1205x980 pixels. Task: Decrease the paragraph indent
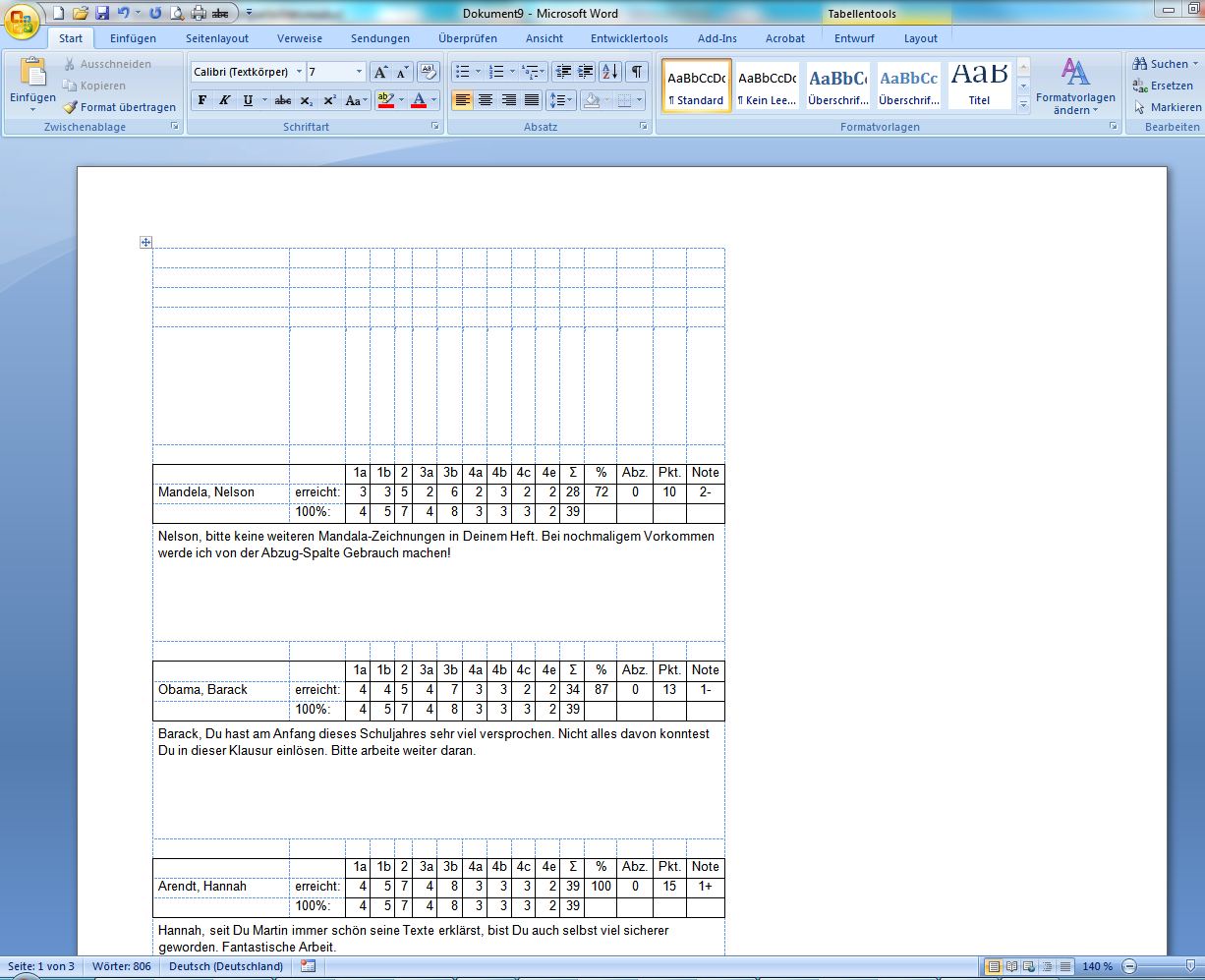(562, 72)
